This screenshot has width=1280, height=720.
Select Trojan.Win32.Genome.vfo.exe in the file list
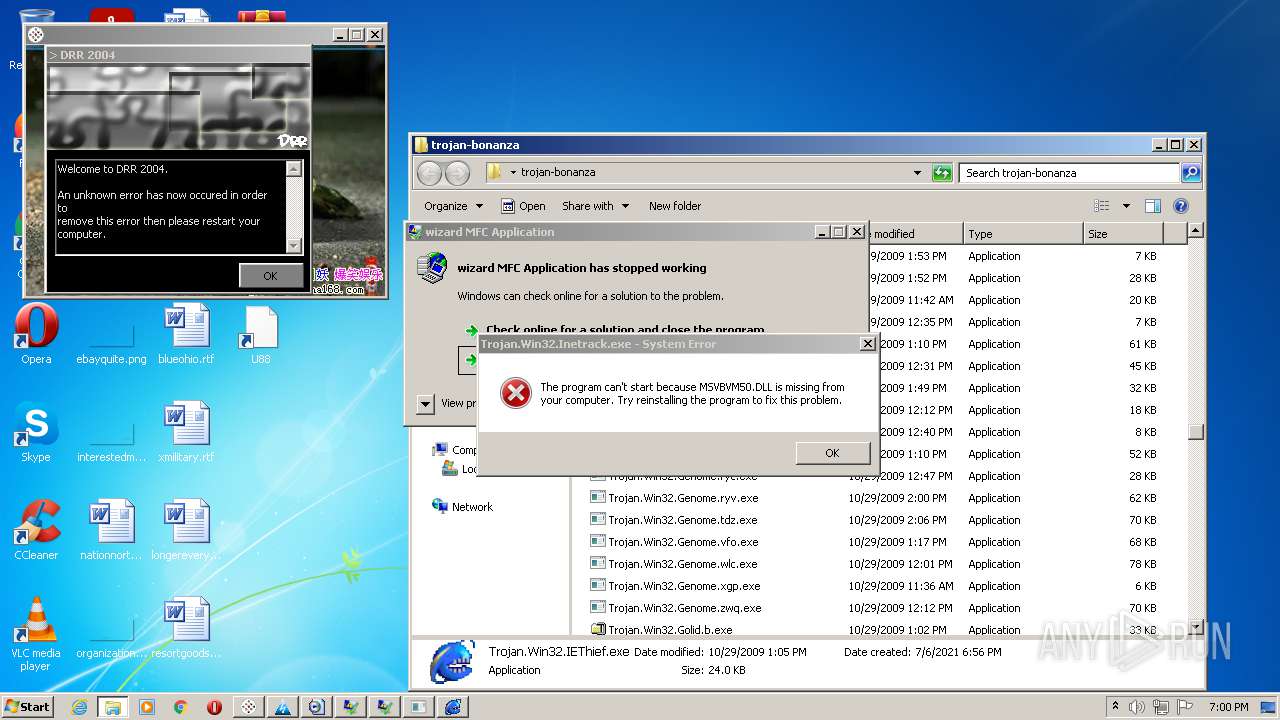683,542
